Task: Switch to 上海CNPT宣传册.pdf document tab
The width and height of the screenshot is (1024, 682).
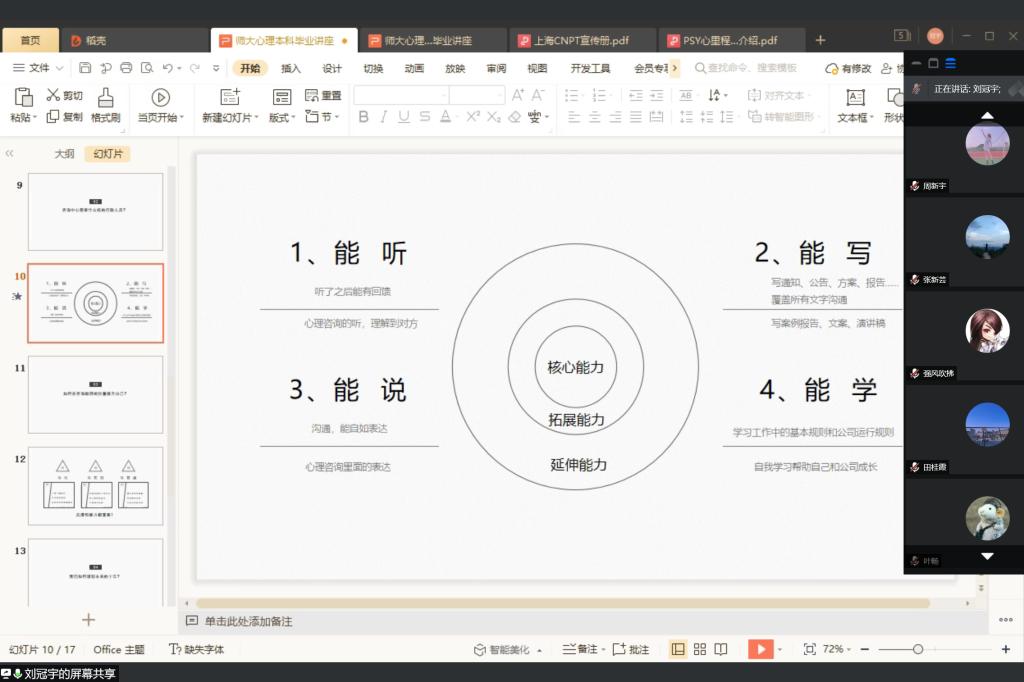Action: (x=581, y=41)
